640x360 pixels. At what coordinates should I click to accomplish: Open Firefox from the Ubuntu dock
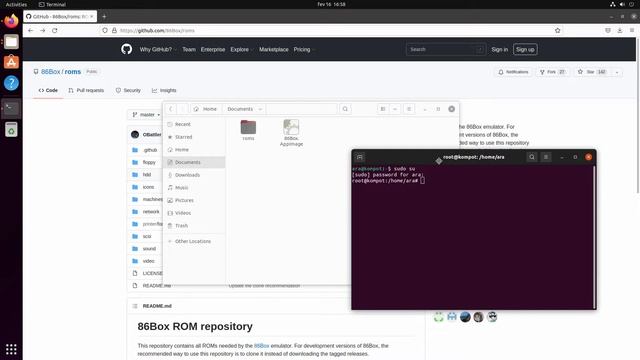click(x=11, y=20)
